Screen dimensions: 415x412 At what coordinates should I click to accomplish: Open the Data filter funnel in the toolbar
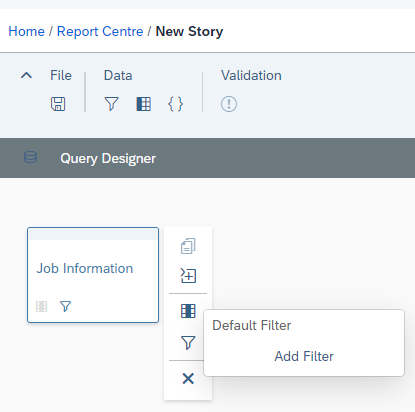111,104
